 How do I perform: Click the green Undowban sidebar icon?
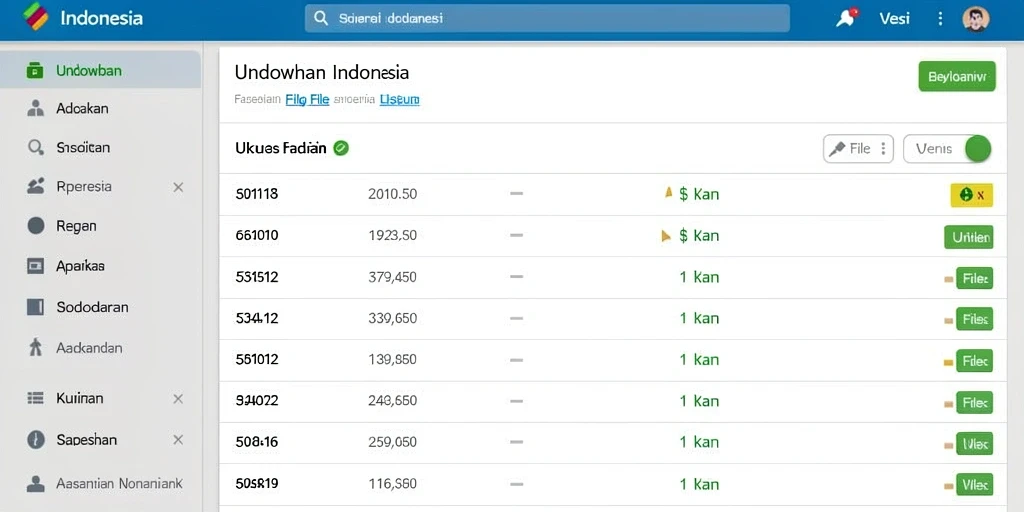35,71
